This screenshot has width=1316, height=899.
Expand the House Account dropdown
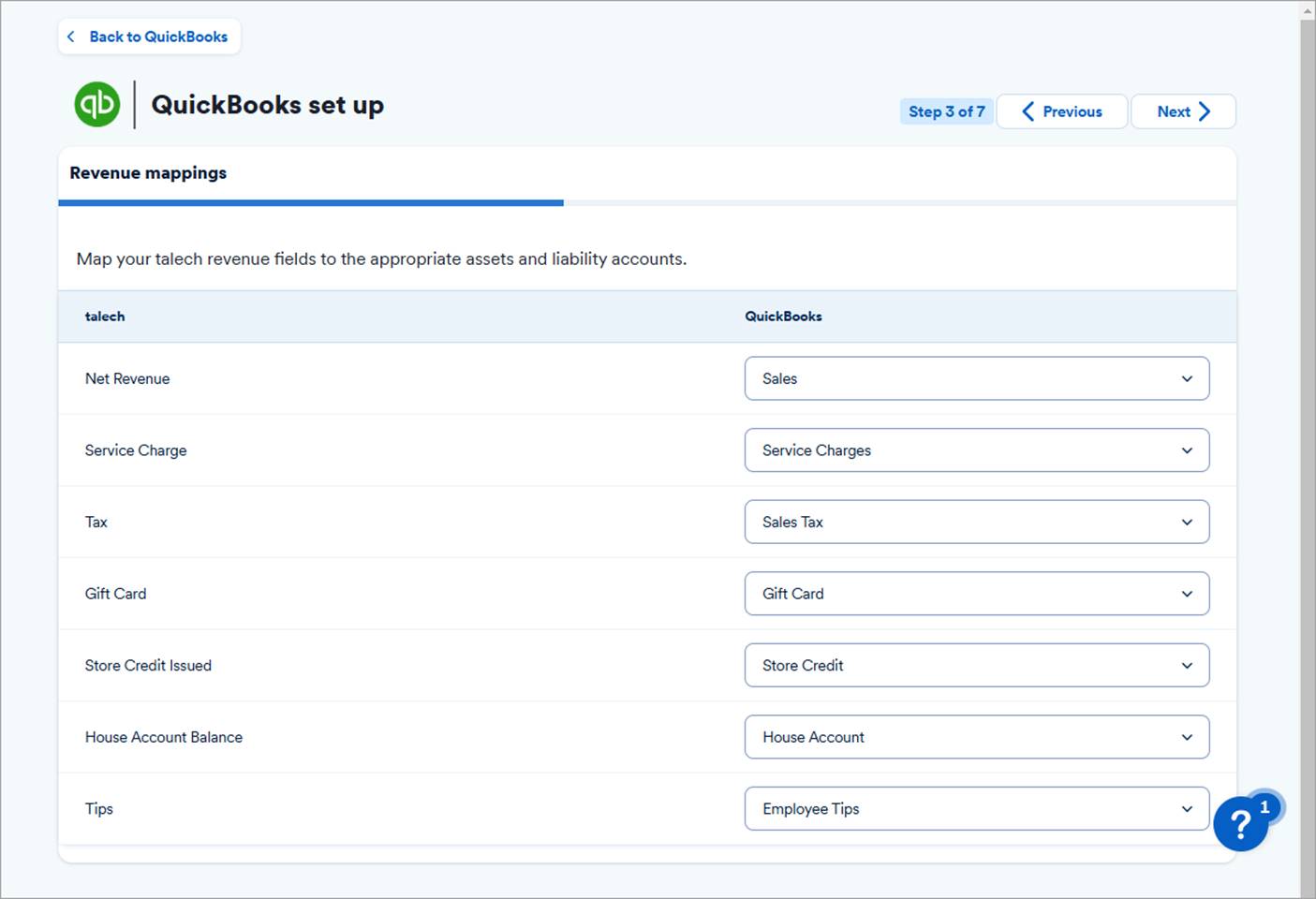coord(976,738)
